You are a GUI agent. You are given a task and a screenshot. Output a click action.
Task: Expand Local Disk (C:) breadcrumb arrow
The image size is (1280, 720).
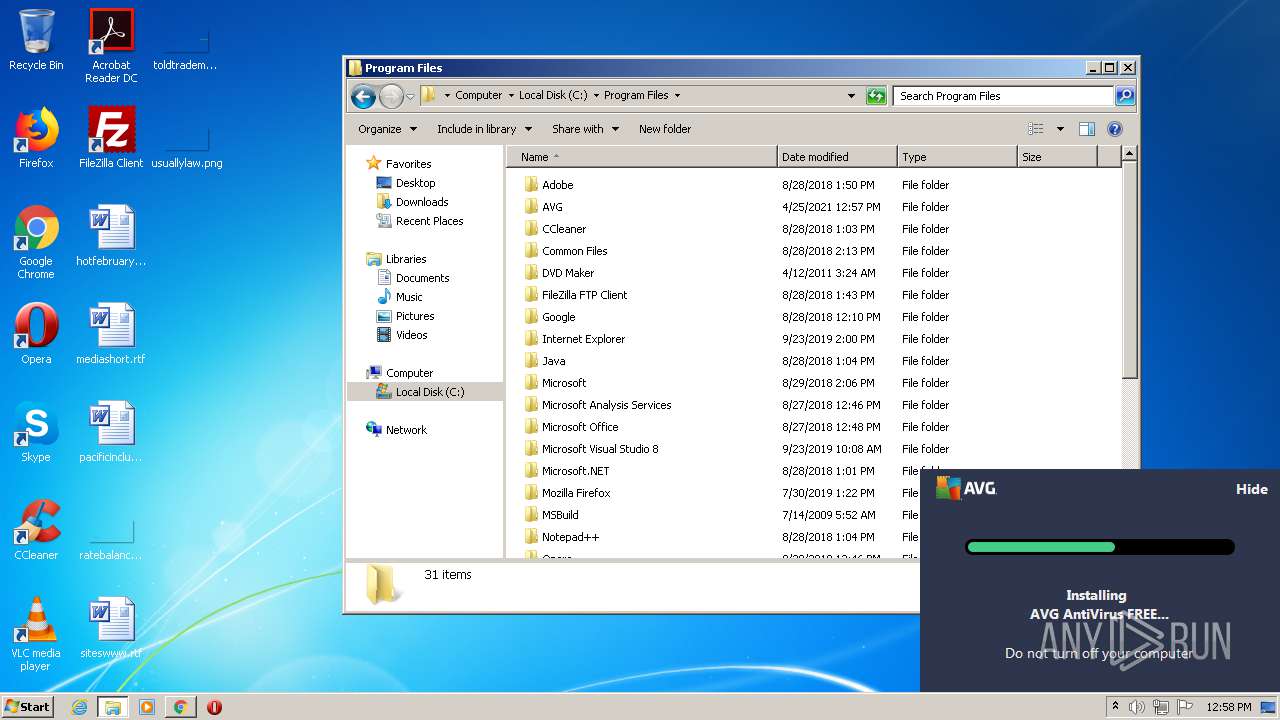596,96
